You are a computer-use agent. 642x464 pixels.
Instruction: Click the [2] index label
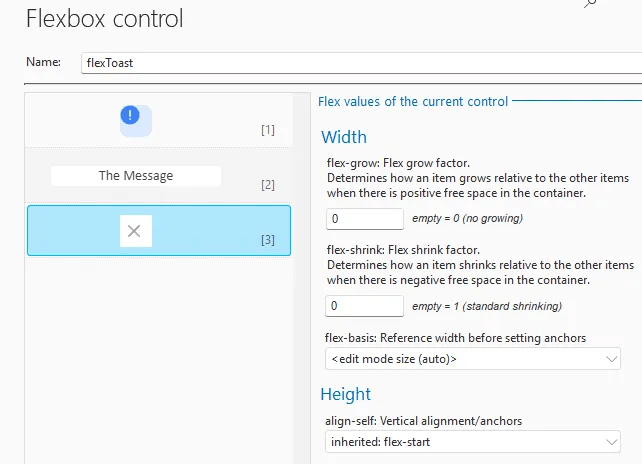point(267,185)
